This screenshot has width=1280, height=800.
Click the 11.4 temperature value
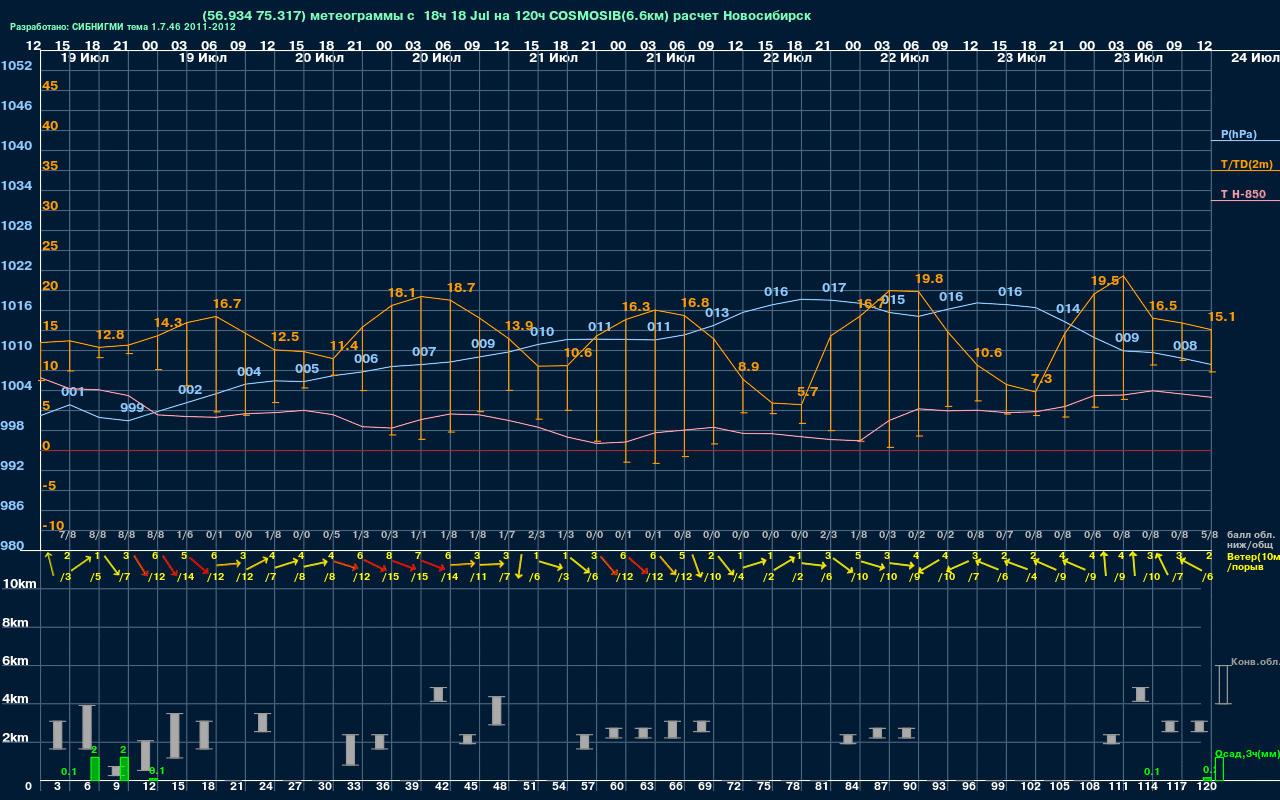(344, 346)
